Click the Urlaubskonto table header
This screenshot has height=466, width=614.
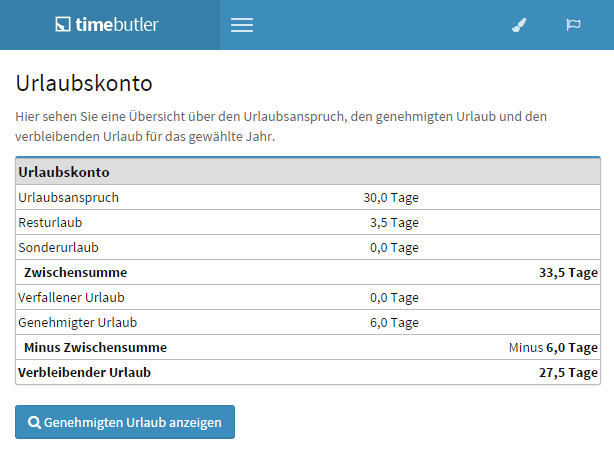(308, 172)
